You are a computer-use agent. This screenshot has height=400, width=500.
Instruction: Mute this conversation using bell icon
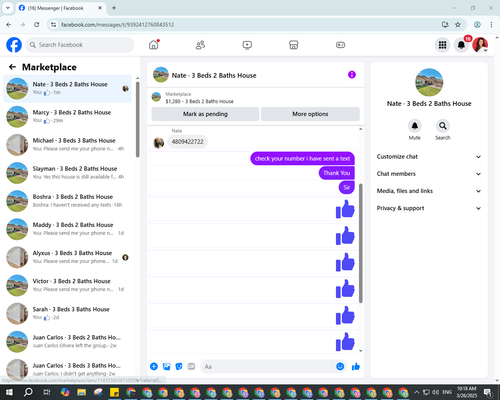[x=415, y=126]
